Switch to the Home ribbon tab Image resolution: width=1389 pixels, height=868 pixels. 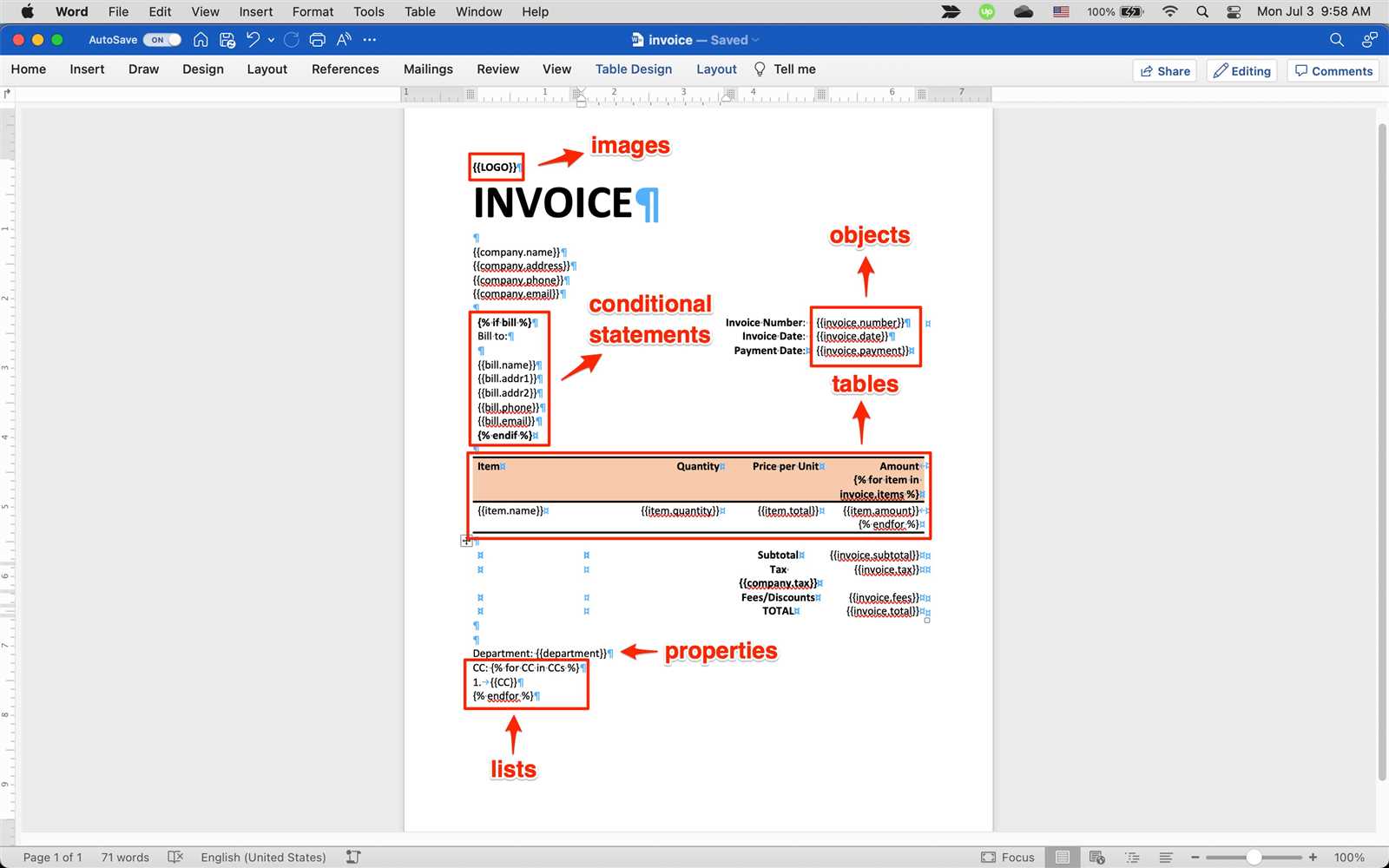(x=29, y=69)
